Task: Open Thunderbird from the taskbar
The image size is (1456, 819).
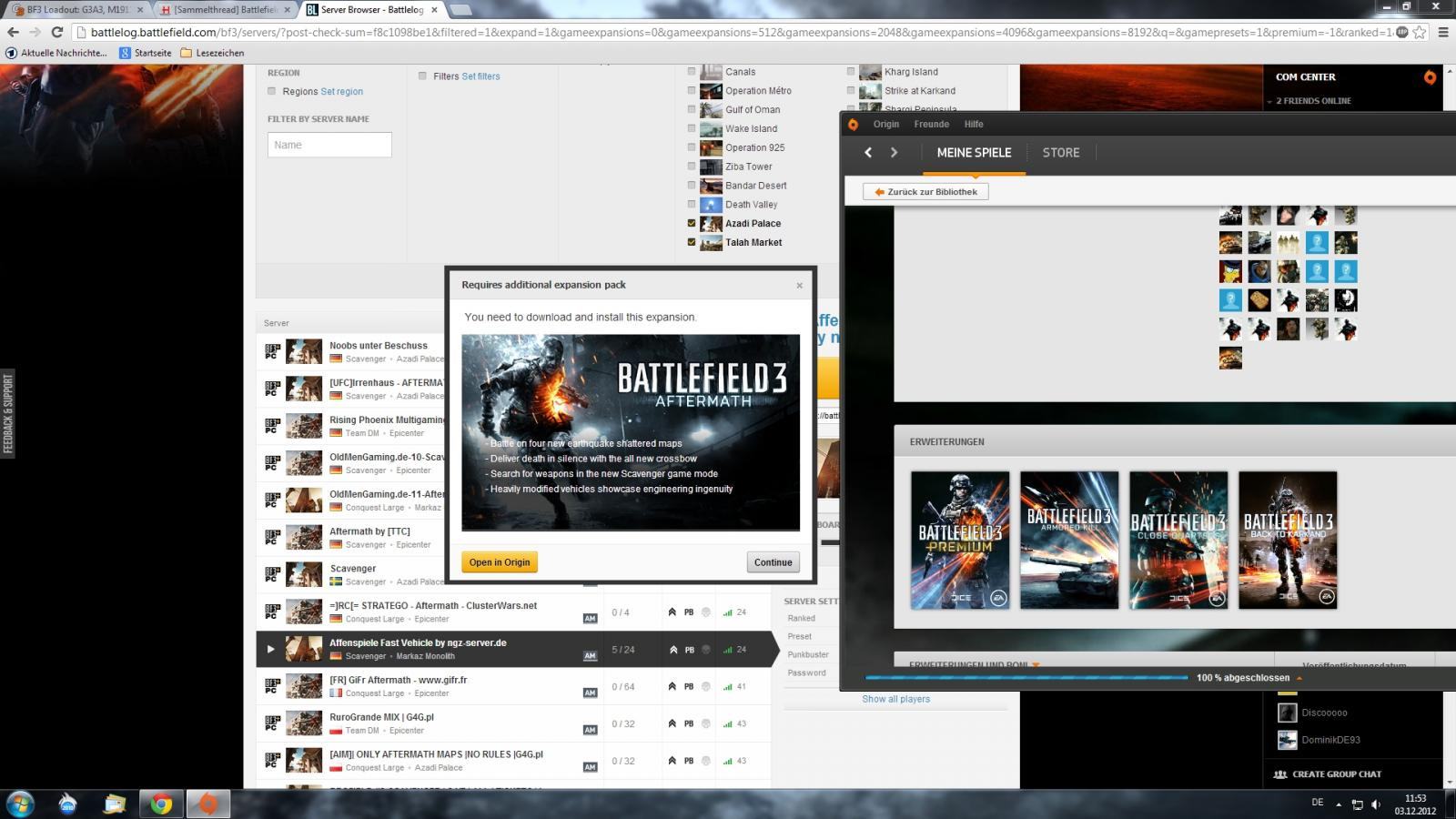Action: [x=68, y=804]
